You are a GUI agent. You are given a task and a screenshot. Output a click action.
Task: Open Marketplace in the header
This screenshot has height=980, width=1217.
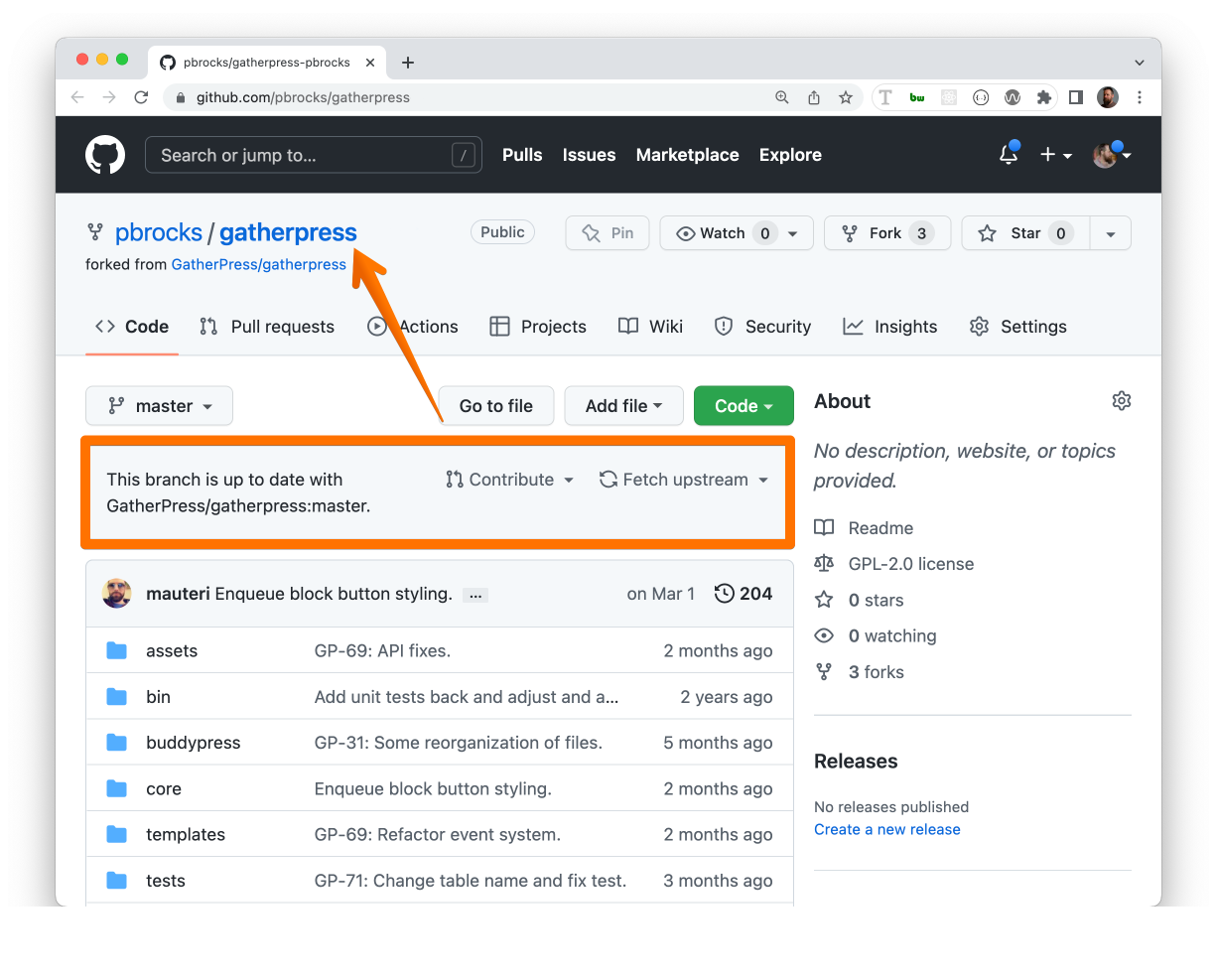(x=687, y=155)
